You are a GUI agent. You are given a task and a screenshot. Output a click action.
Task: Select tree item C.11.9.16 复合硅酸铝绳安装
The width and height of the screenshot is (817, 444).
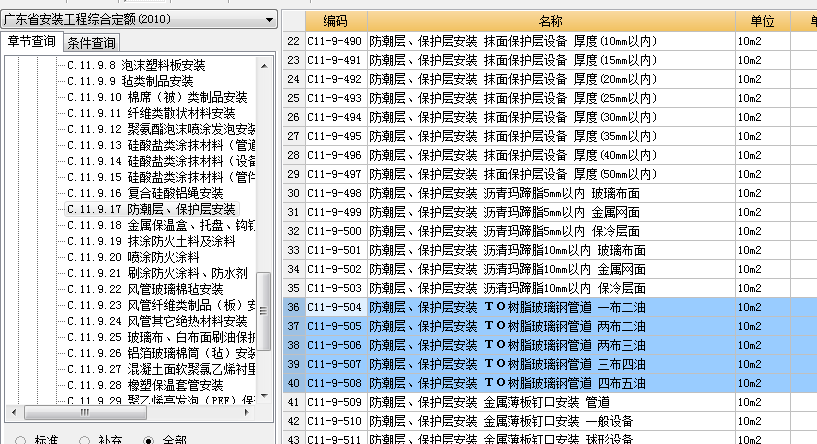coord(145,193)
